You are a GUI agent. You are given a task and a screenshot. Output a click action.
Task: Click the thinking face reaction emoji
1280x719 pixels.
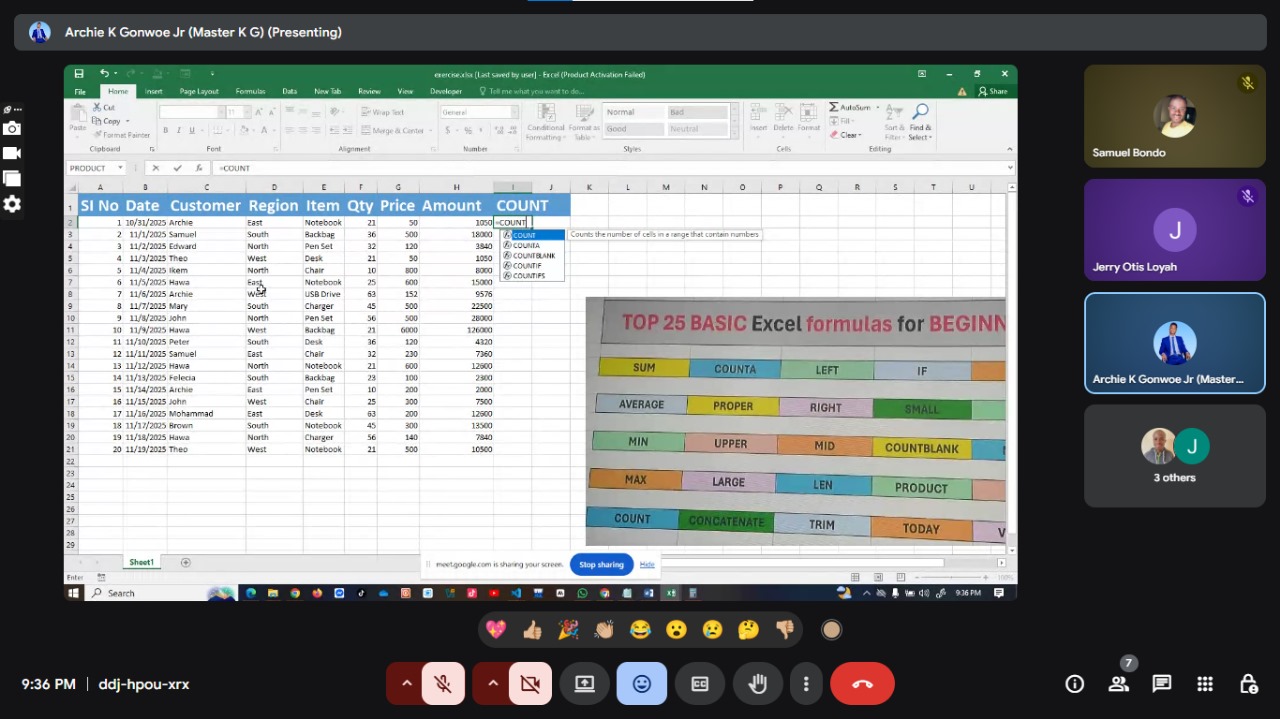[748, 630]
